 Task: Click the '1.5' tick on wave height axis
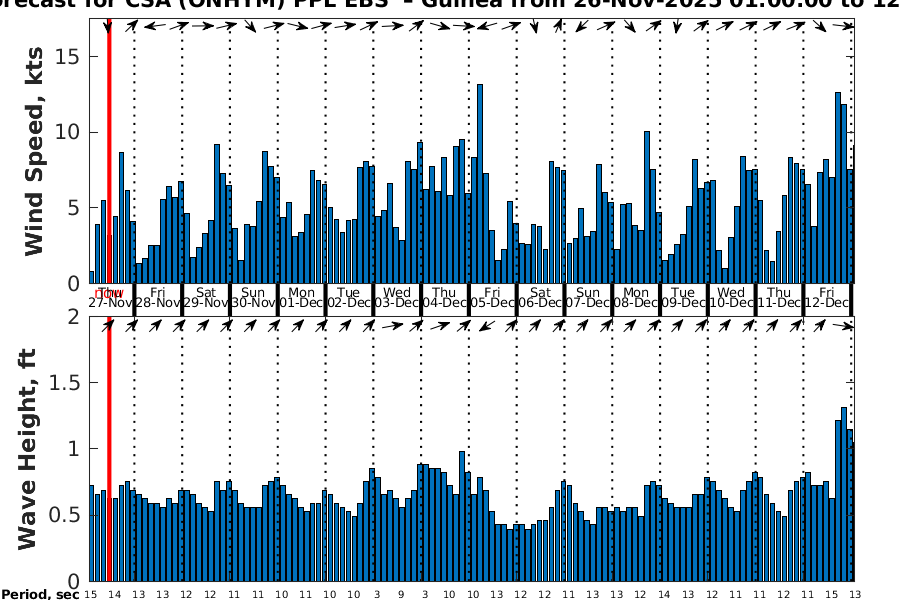pyautogui.click(x=64, y=383)
